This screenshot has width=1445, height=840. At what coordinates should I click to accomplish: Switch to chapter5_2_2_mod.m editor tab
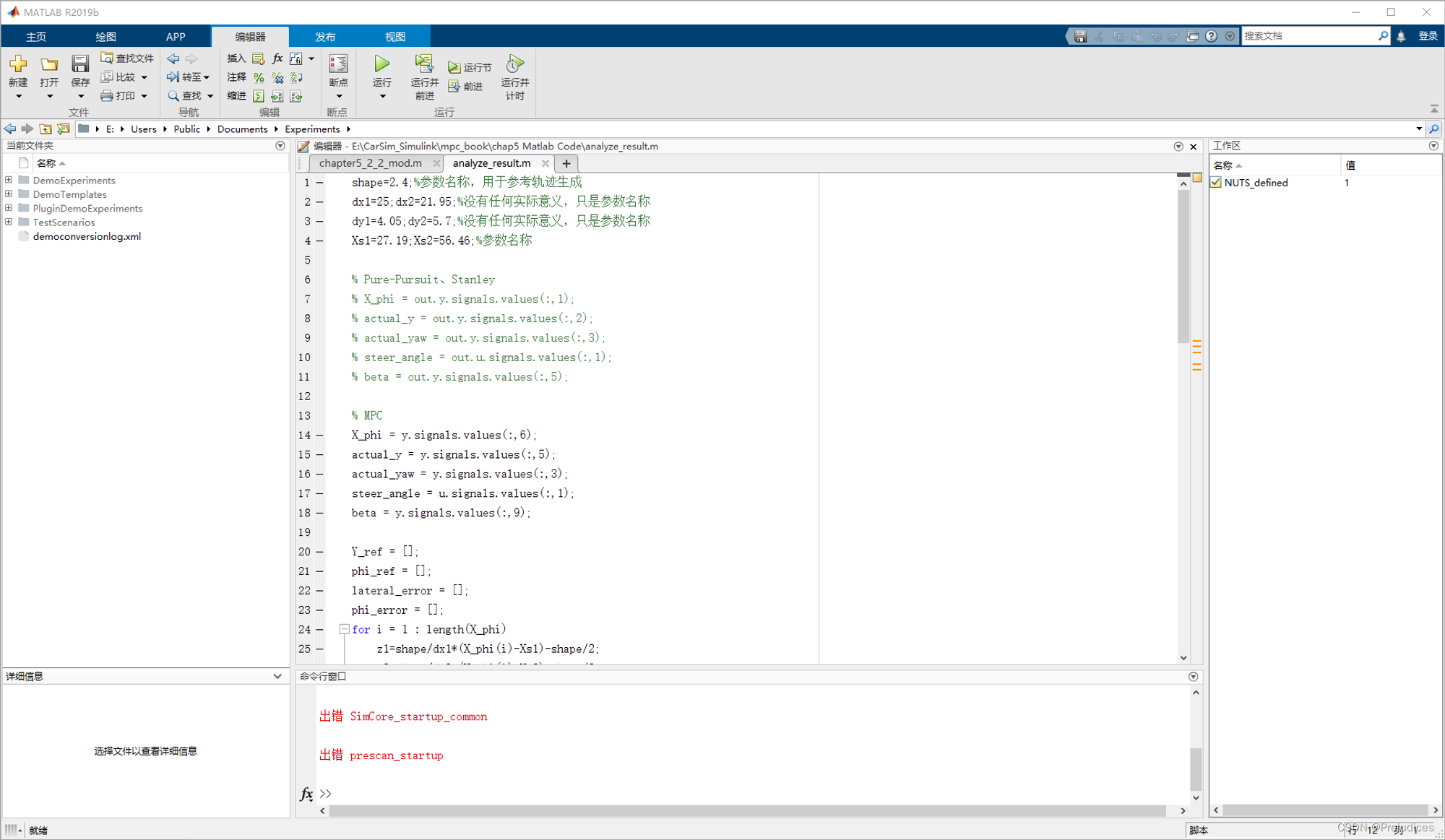coord(371,163)
